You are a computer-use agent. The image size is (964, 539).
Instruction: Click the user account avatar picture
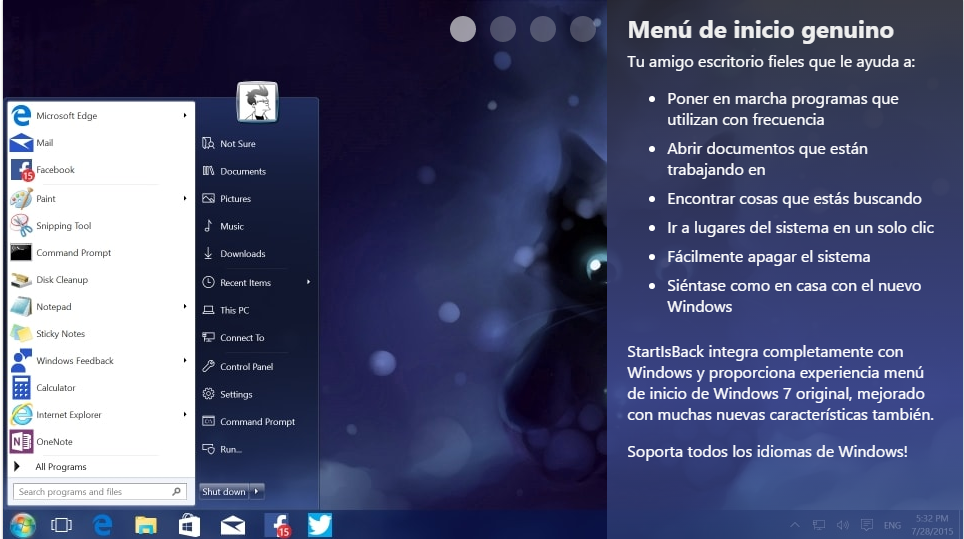tap(257, 102)
